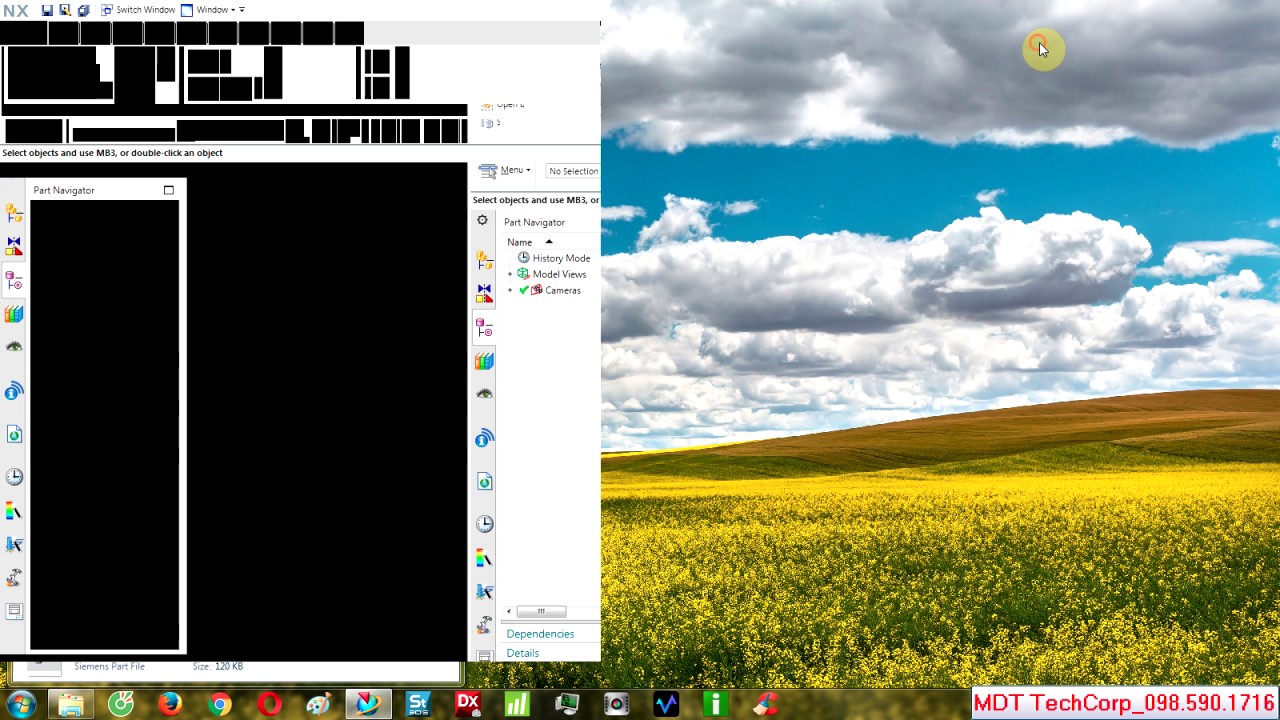Screen dimensions: 1280x720
Task: Expand the Dependencies section
Action: pos(540,634)
